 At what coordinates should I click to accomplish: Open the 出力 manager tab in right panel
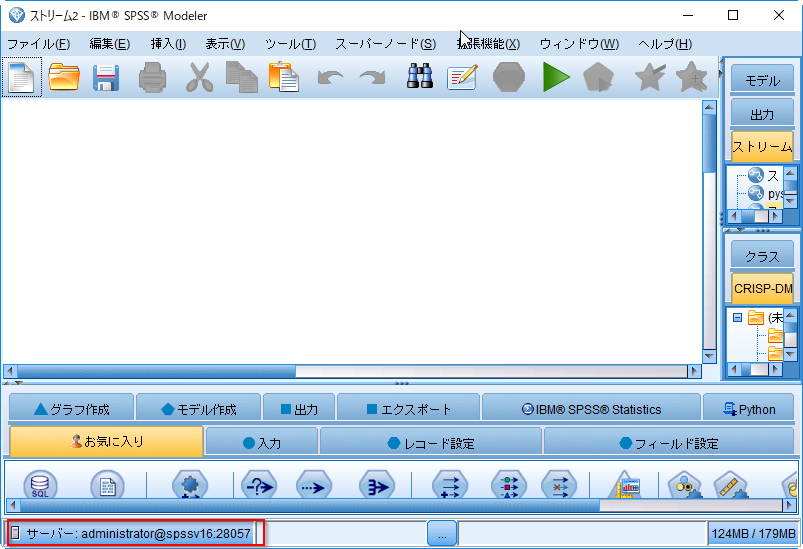pos(762,114)
